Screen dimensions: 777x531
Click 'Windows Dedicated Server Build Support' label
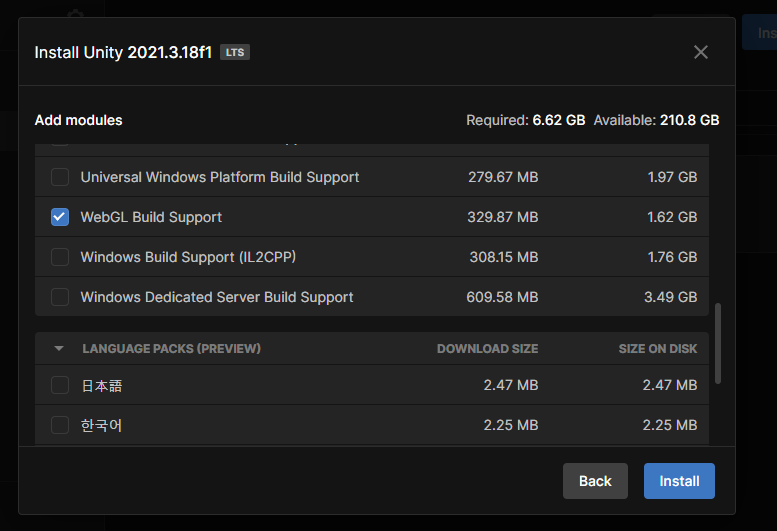(x=217, y=297)
